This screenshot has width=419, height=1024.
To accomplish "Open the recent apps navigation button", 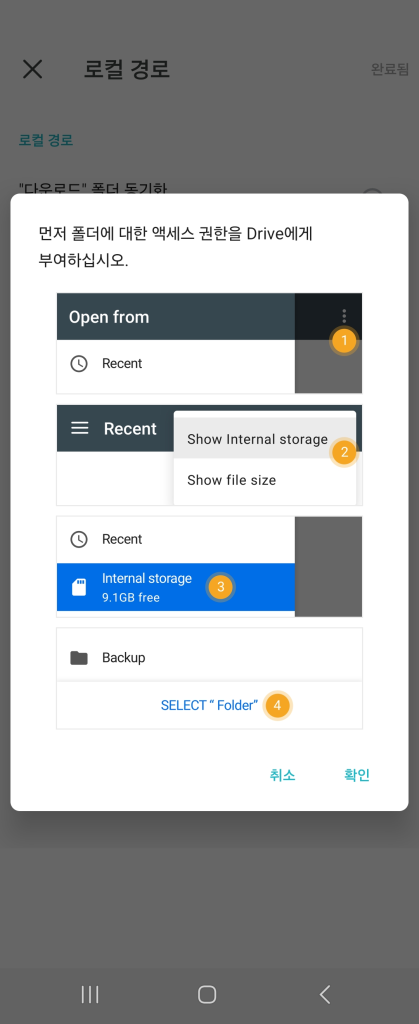I will click(x=89, y=995).
